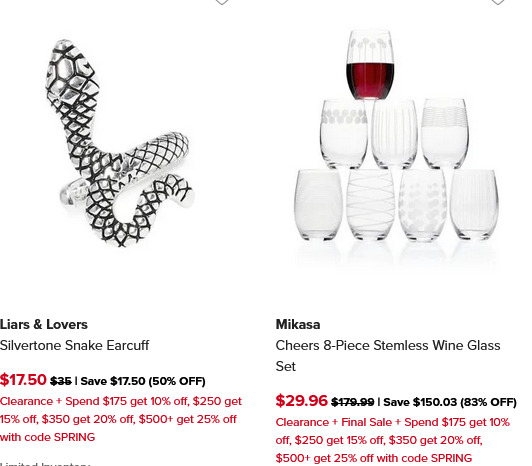Click the SPRING code in wine glass promo
Image resolution: width=532 pixels, height=466 pixels.
[451, 458]
